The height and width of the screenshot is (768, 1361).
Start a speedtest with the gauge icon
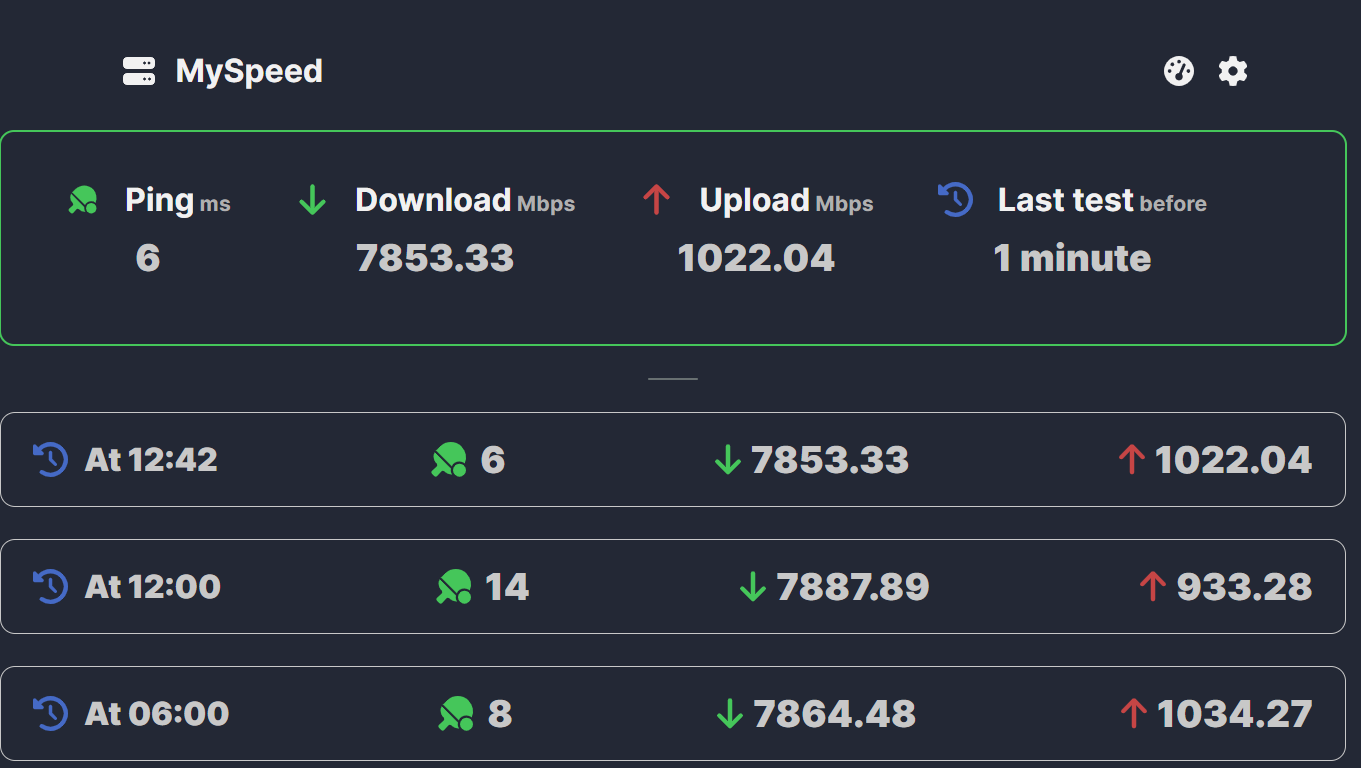tap(1179, 71)
